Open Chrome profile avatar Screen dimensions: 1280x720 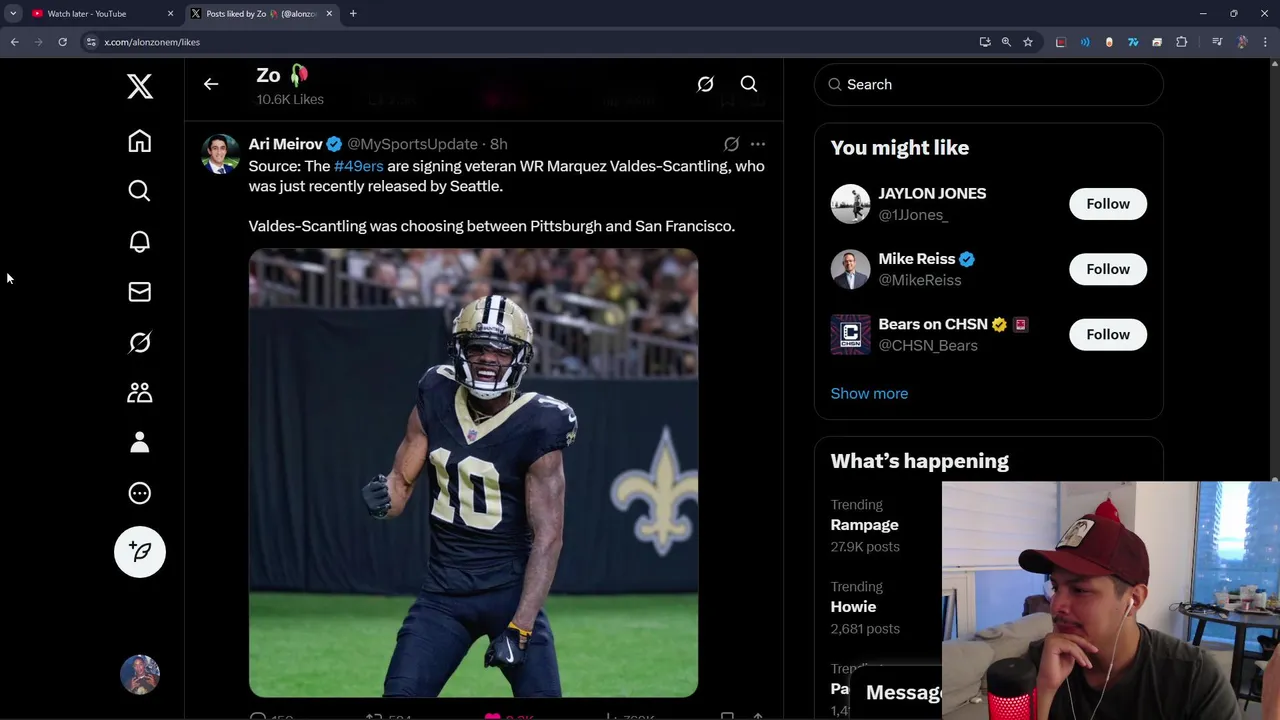1242,42
